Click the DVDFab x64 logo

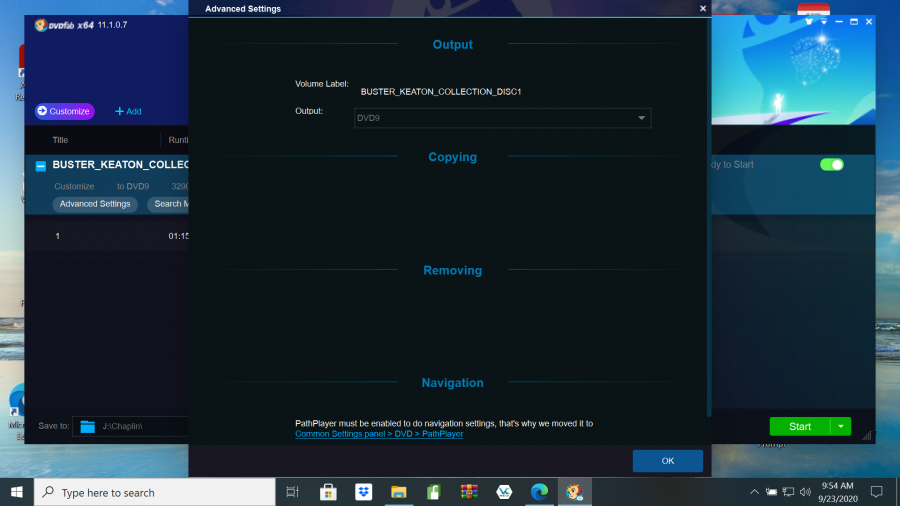tap(63, 25)
